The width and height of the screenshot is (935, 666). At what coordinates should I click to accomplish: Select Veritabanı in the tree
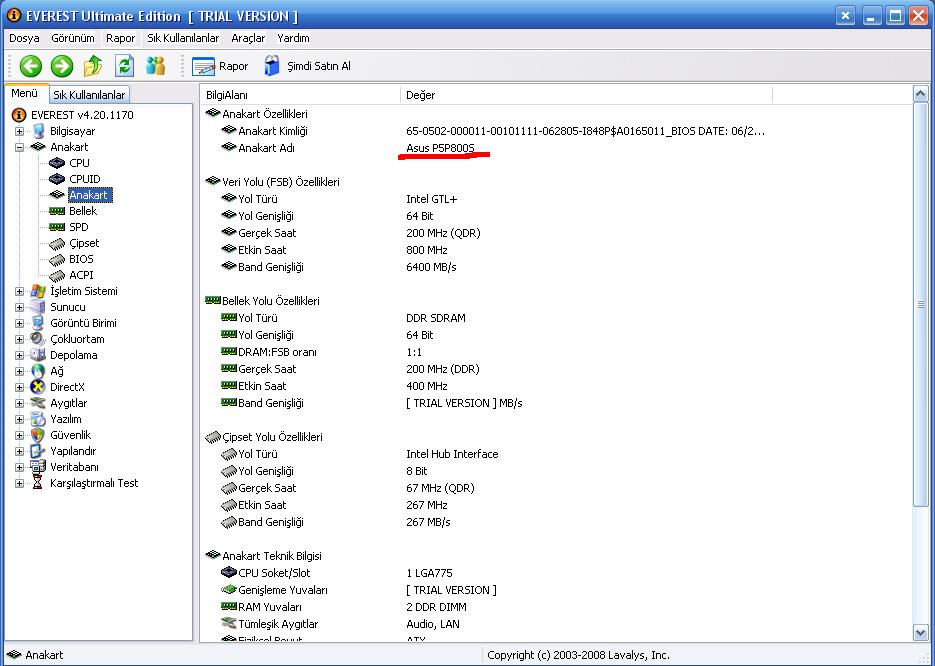point(75,467)
